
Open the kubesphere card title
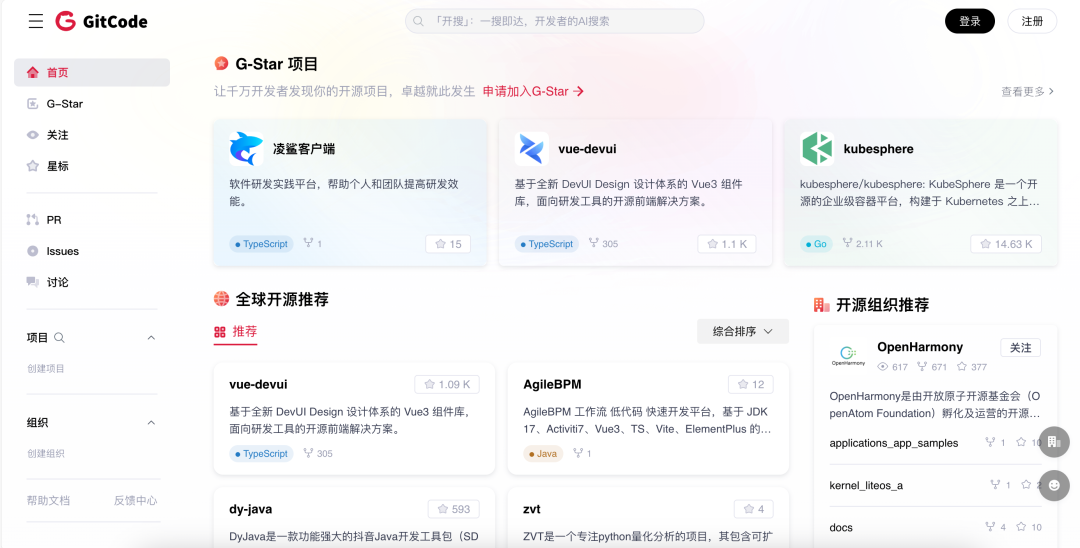(878, 149)
